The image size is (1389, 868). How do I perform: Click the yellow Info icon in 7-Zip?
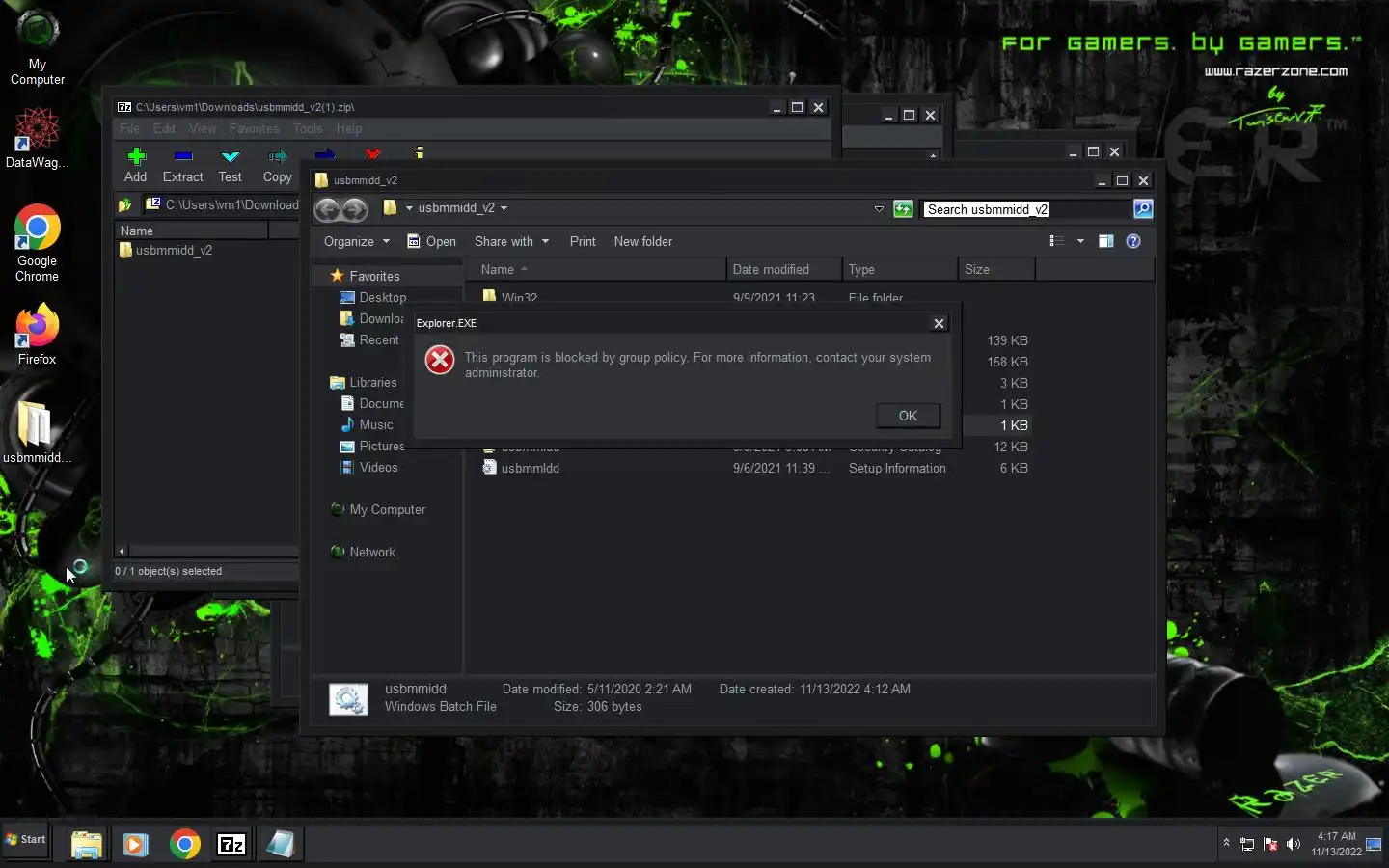(420, 152)
